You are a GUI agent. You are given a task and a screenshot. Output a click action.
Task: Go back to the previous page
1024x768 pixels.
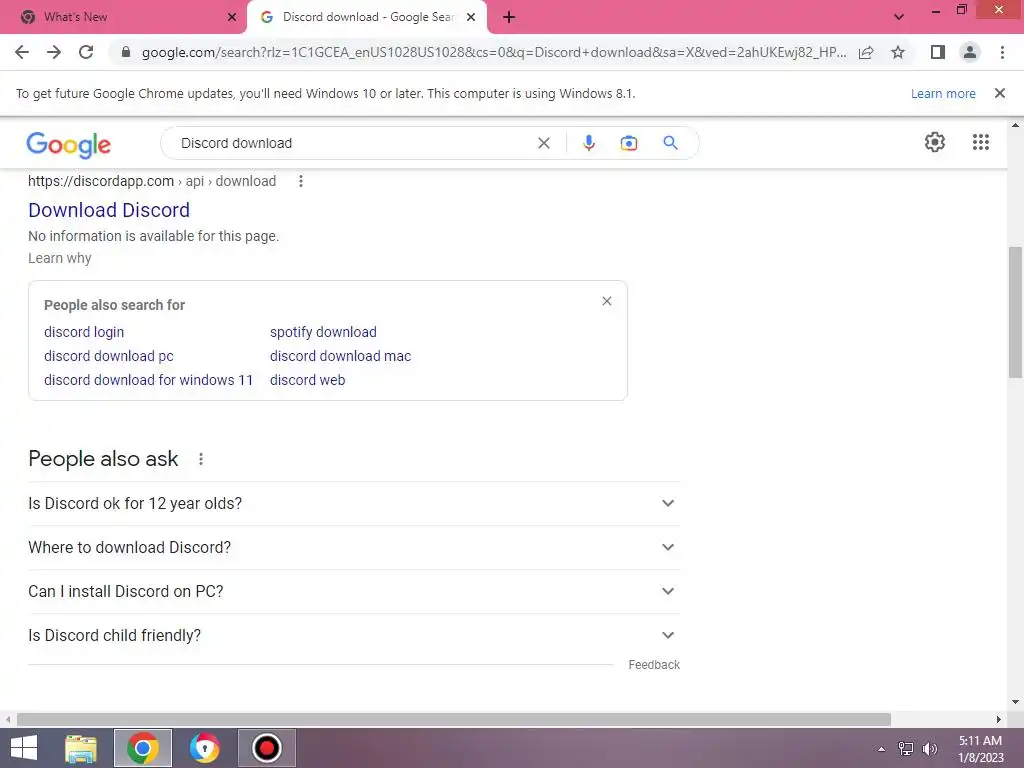22,52
